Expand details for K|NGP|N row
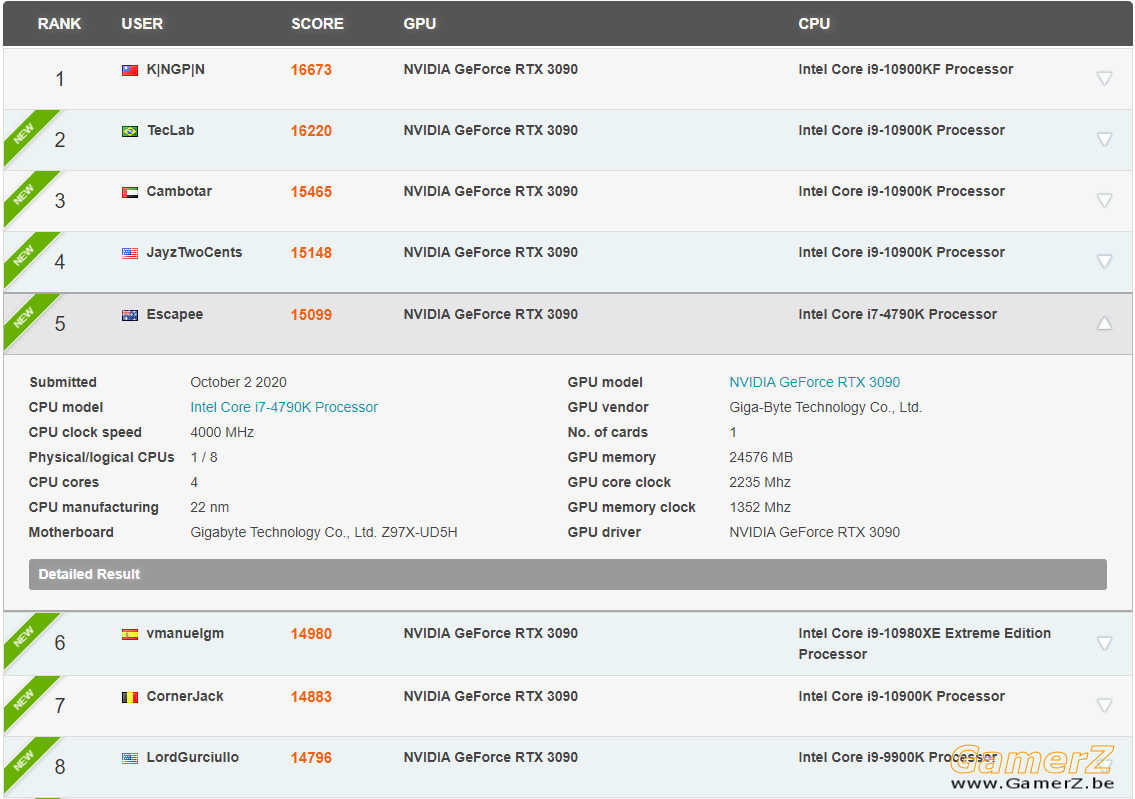Viewport: 1135px width, 799px height. click(x=1104, y=78)
